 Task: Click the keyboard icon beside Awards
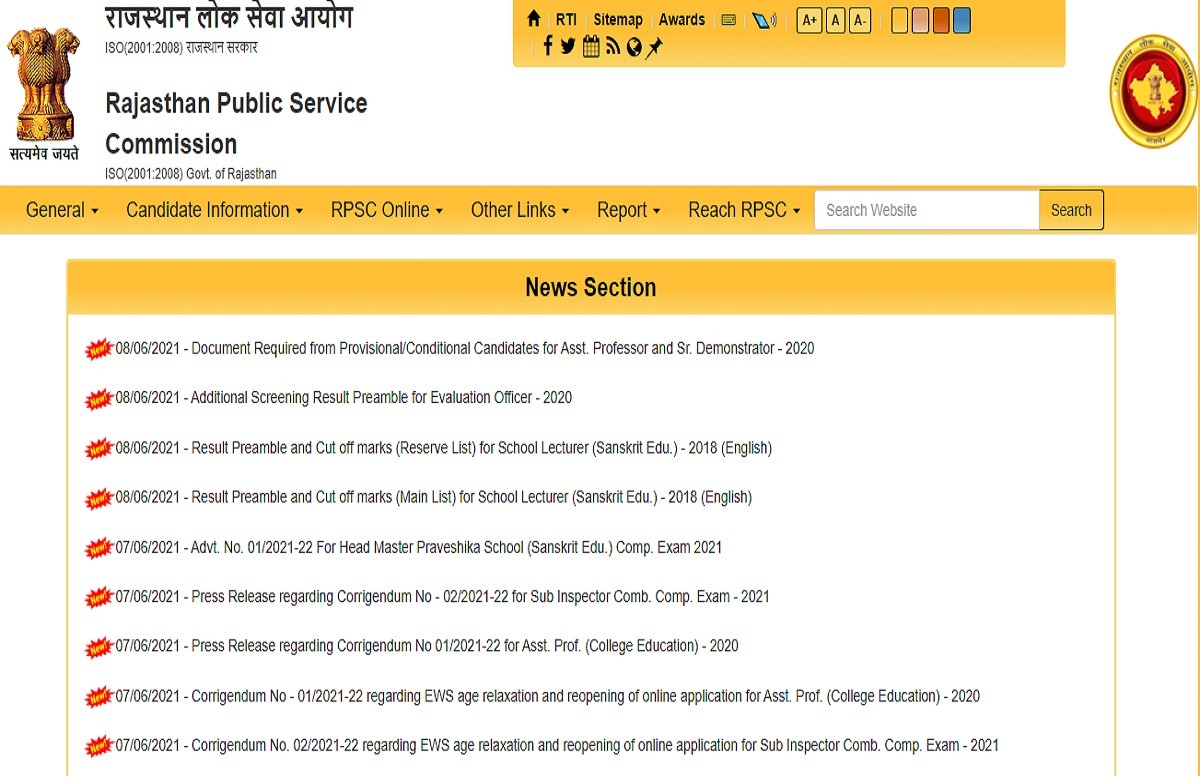729,20
